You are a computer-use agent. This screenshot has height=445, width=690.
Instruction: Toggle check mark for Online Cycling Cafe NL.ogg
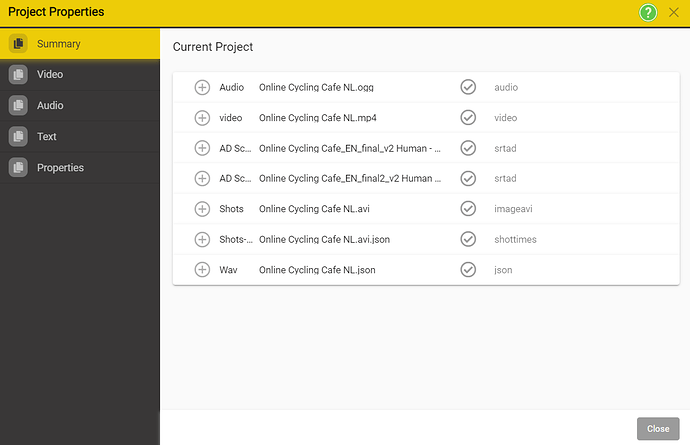click(468, 87)
